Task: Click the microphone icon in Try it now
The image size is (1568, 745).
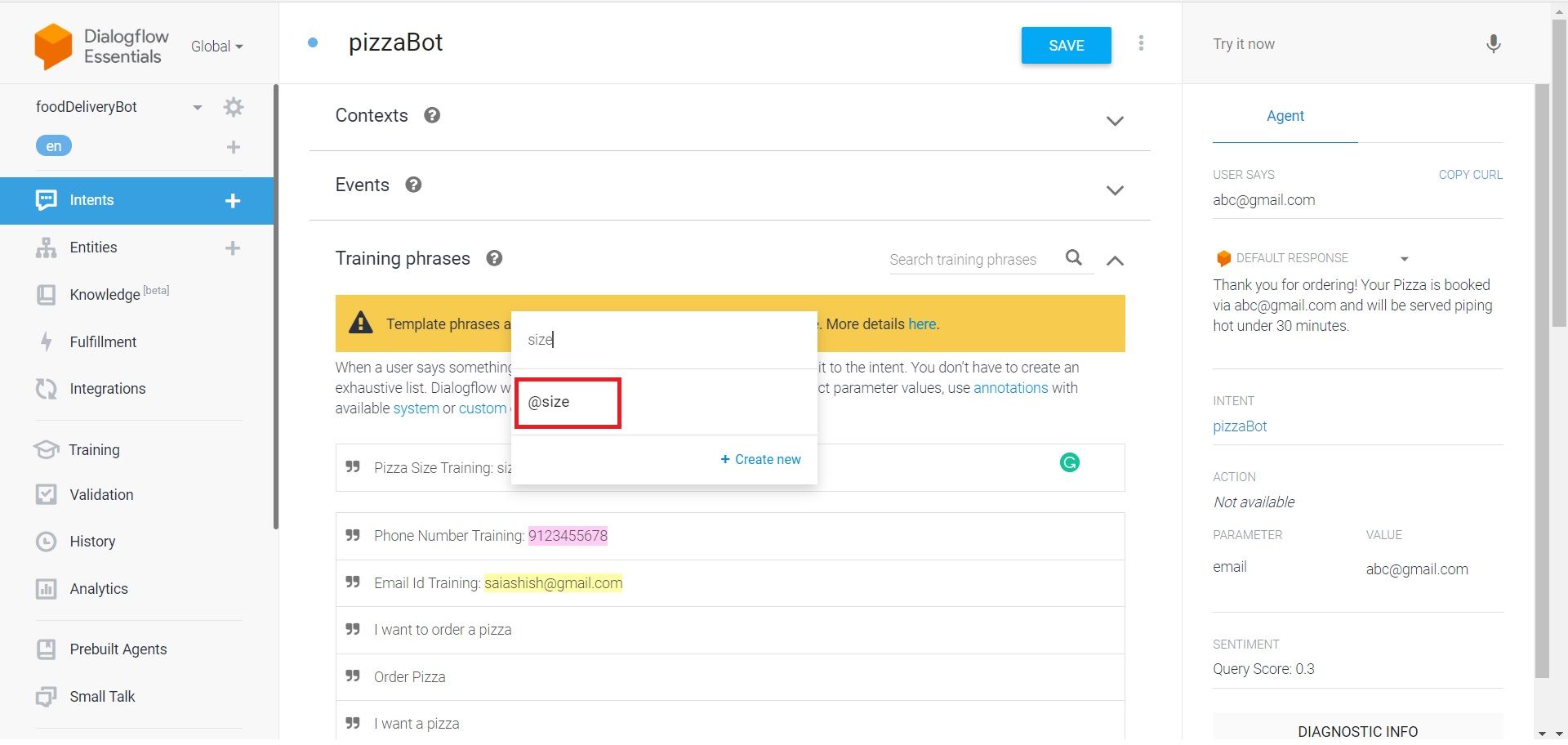Action: tap(1493, 44)
